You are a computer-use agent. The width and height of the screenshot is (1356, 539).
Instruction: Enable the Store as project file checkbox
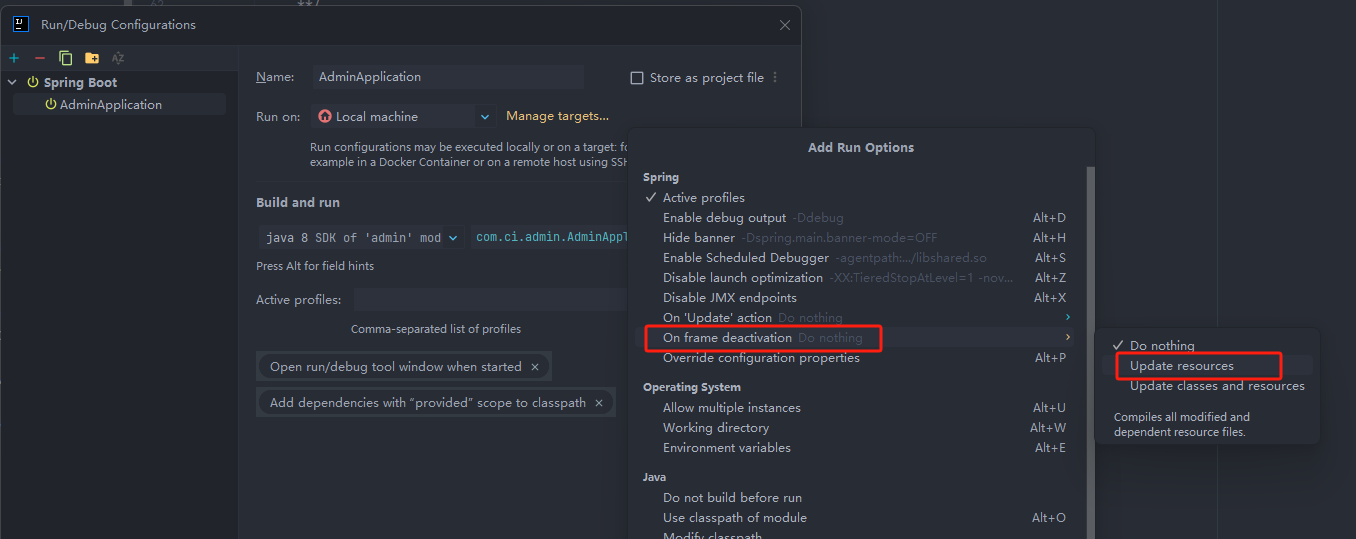[637, 78]
